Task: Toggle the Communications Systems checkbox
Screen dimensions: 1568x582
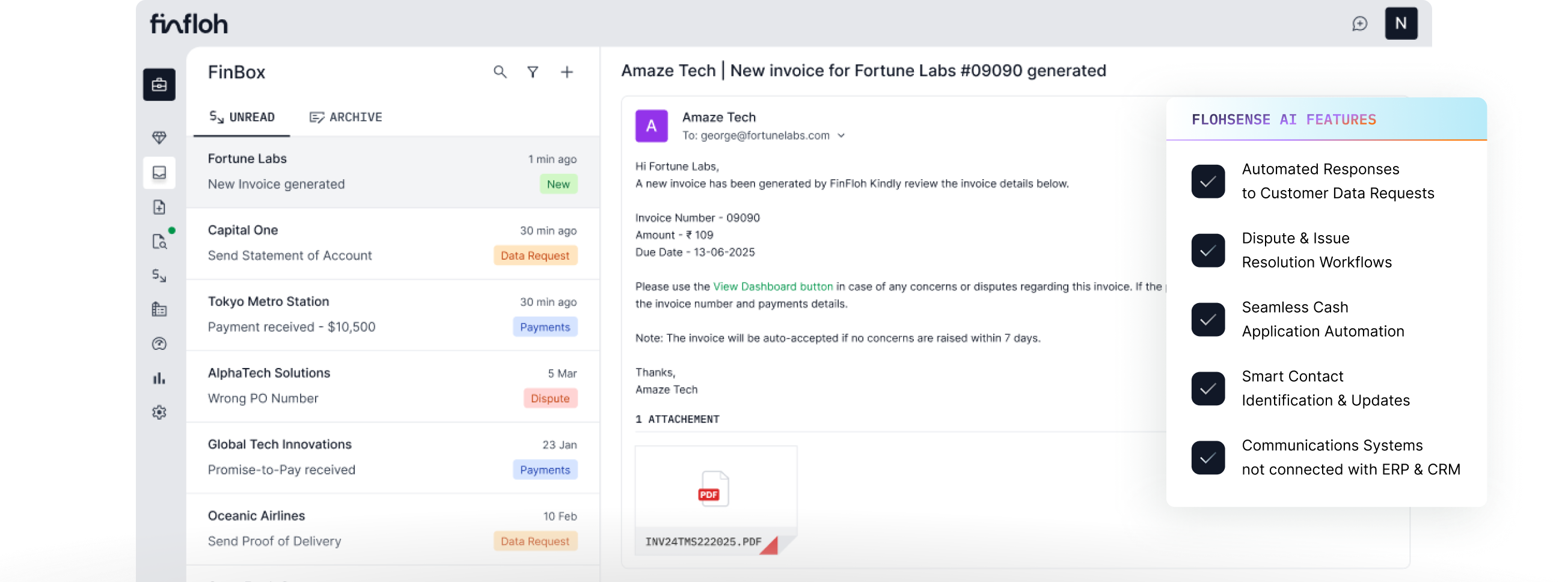Action: (x=1208, y=458)
